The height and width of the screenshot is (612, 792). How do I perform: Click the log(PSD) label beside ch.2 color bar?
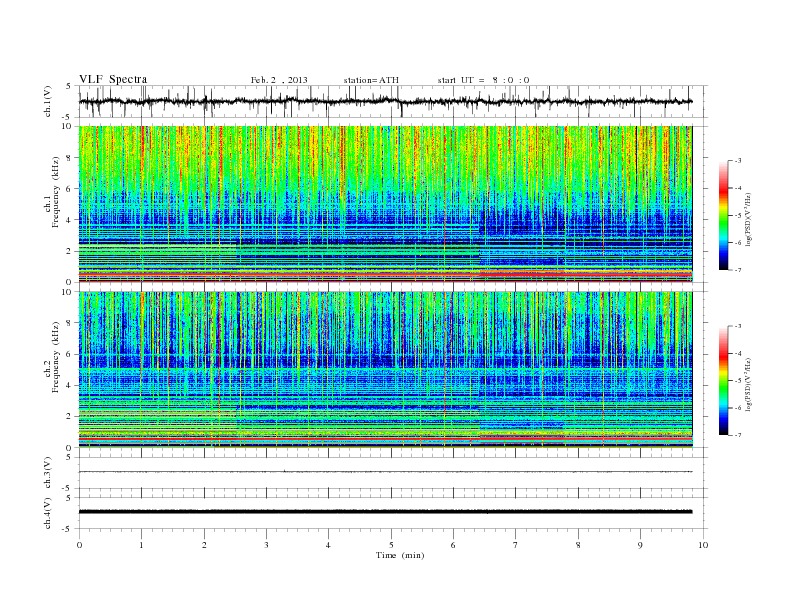pos(748,384)
